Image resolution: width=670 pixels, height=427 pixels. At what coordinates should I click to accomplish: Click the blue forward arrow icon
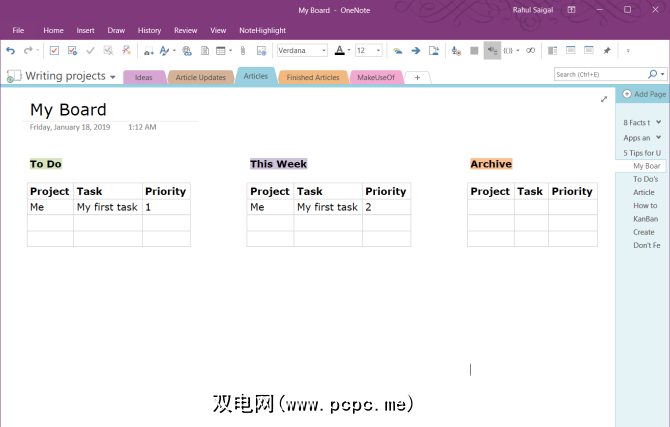pos(415,50)
